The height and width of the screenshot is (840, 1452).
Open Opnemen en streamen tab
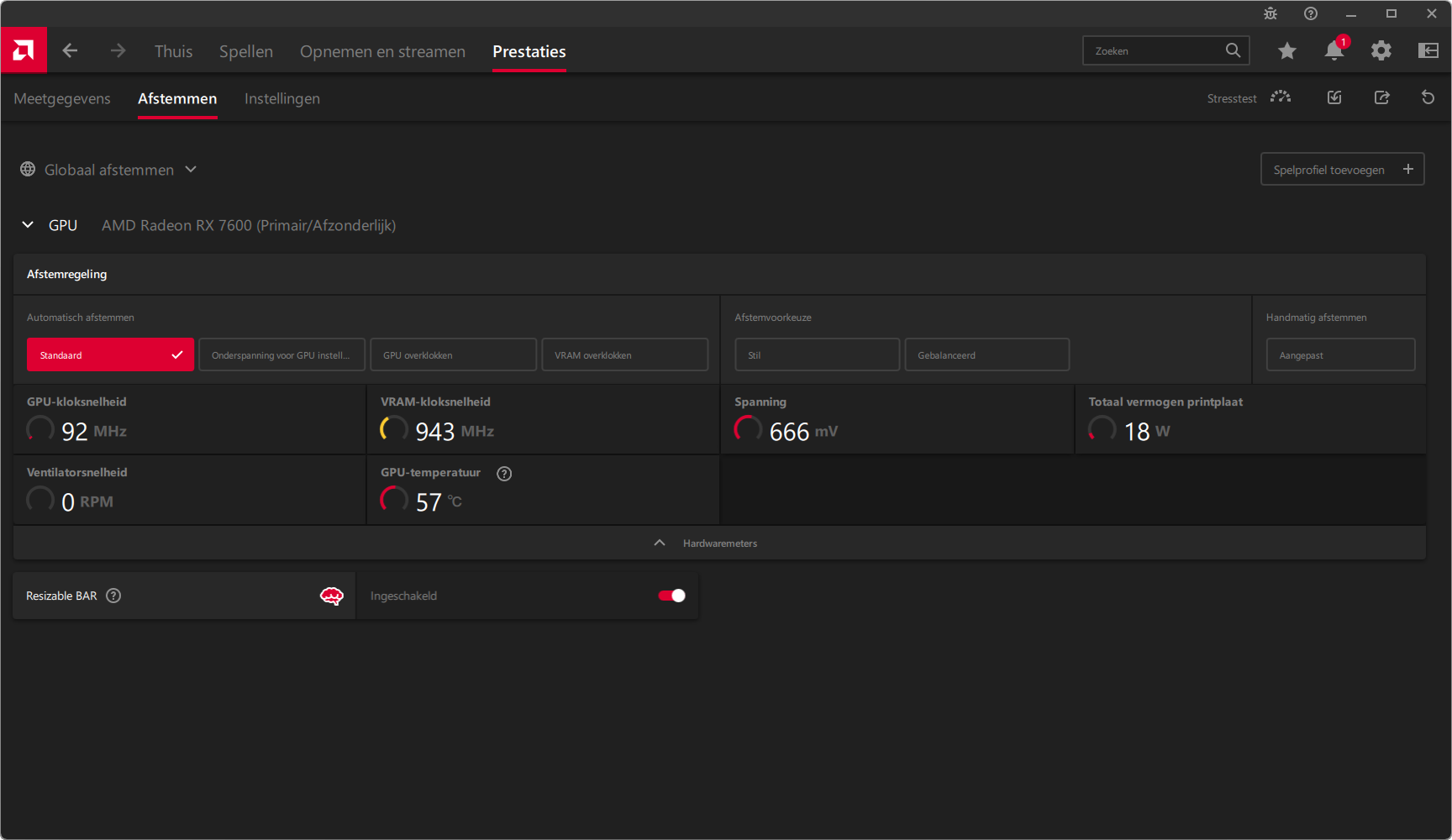point(382,51)
